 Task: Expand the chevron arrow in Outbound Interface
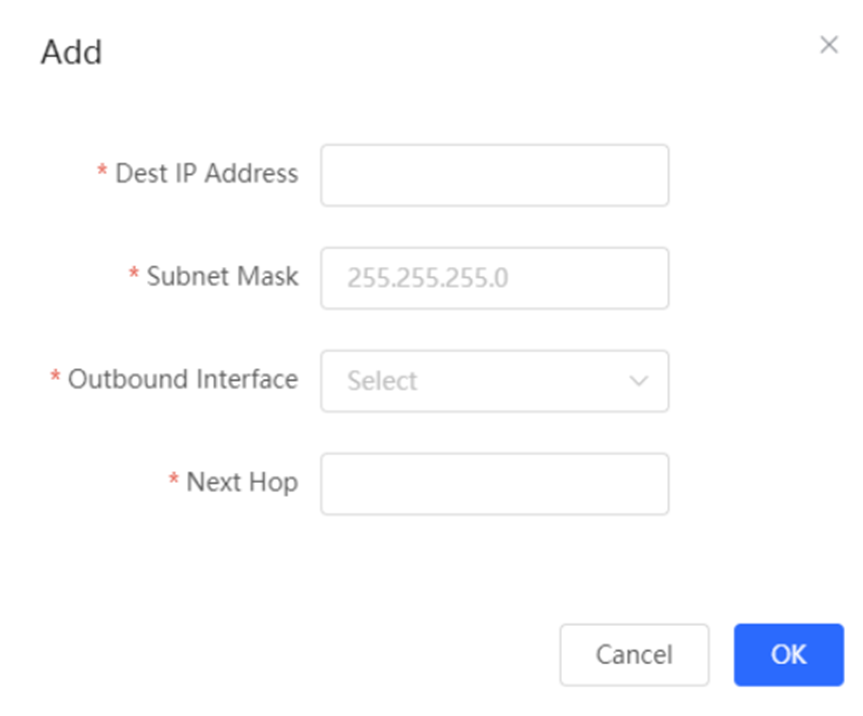(638, 381)
